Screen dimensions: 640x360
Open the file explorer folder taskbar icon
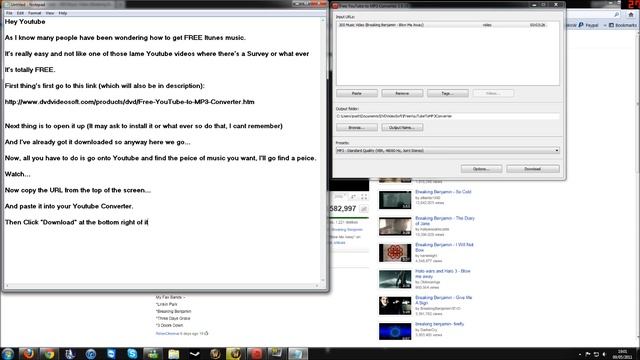coord(174,354)
